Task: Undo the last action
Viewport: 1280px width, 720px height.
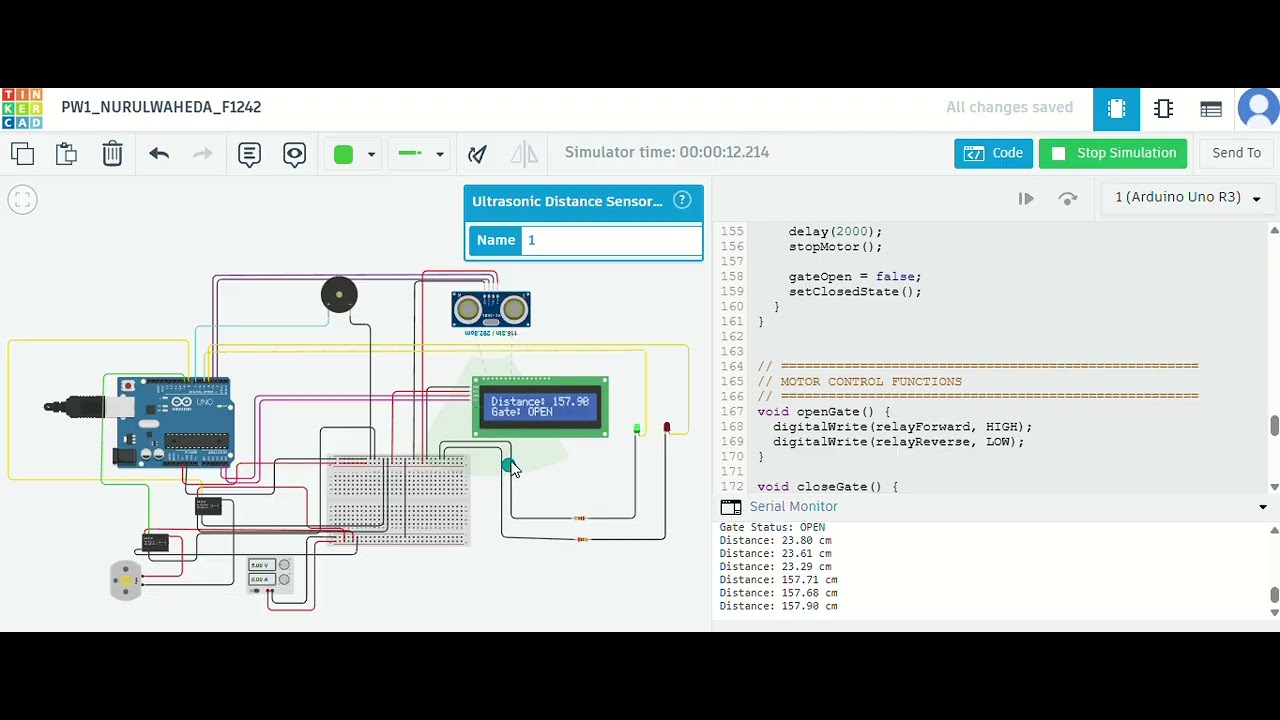Action: tap(159, 154)
